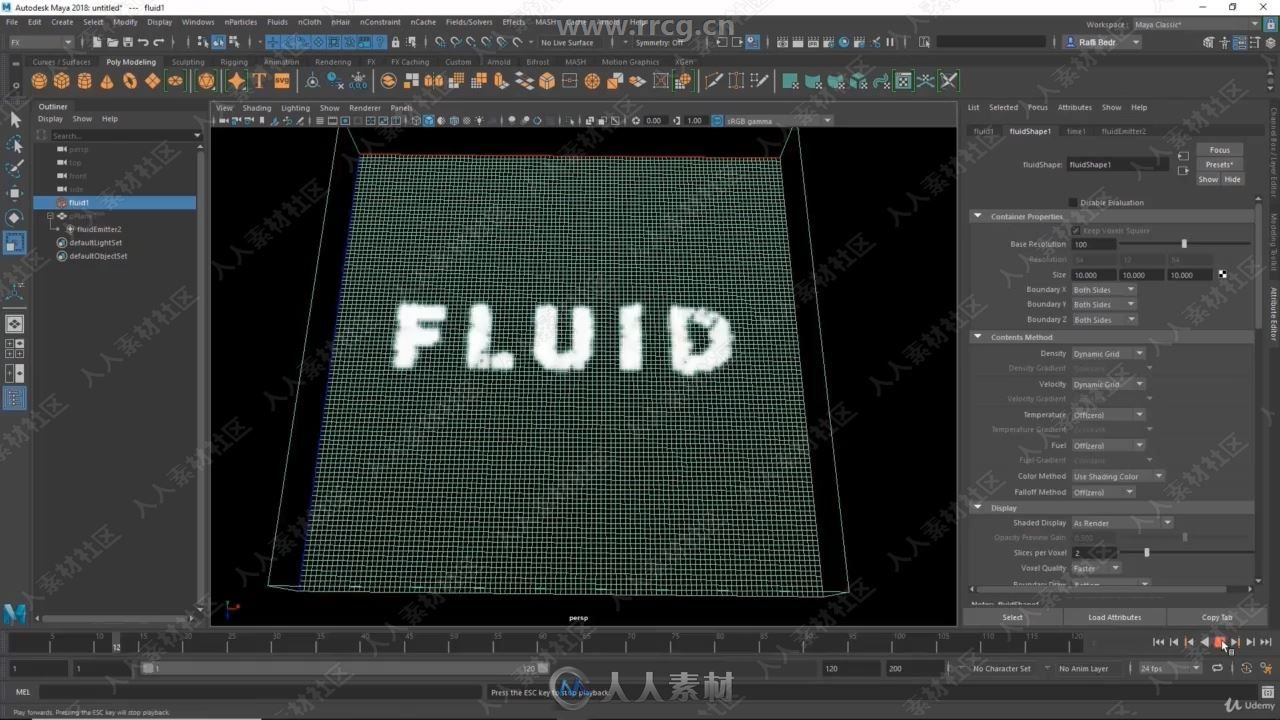
Task: Create a polygon cube from shelf
Action: 62,81
